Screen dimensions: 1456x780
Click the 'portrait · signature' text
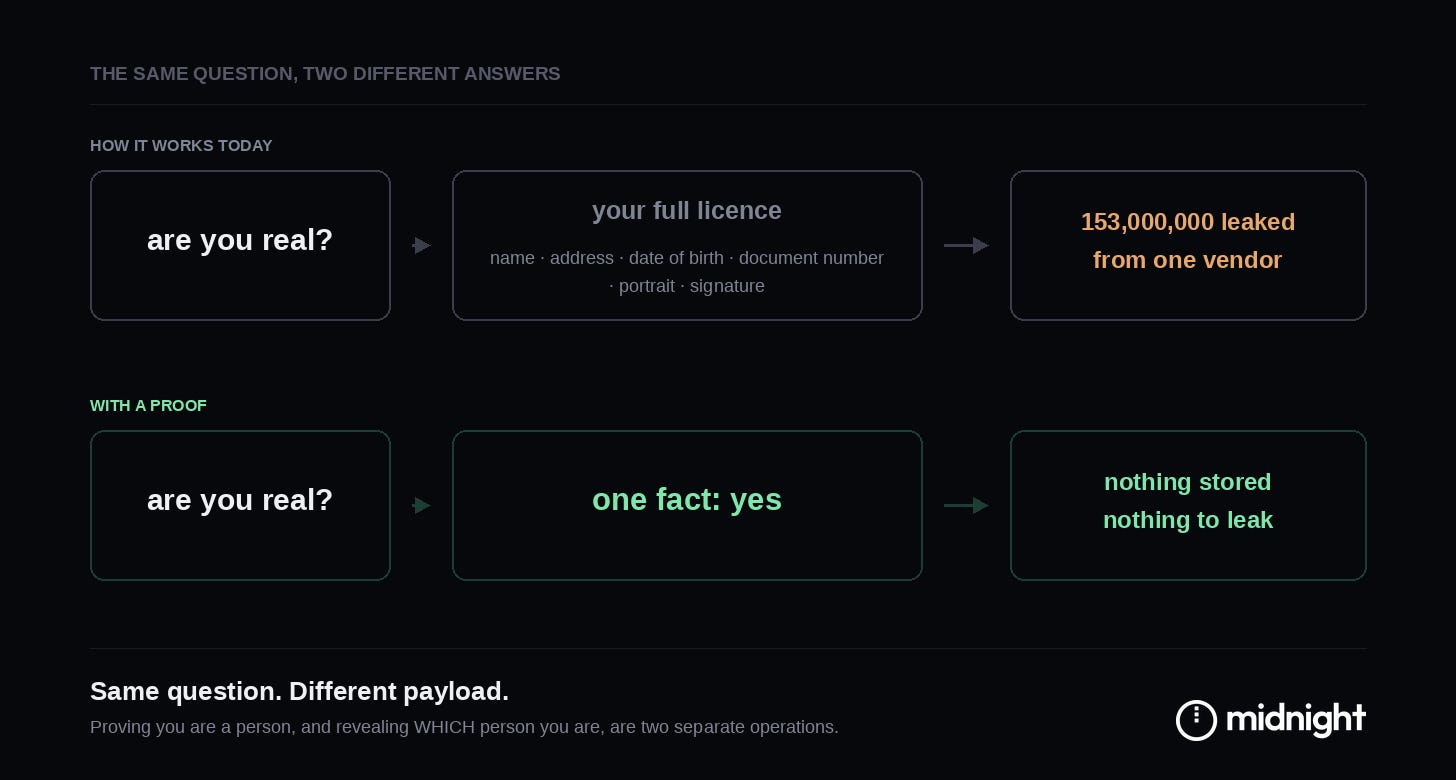(x=687, y=286)
